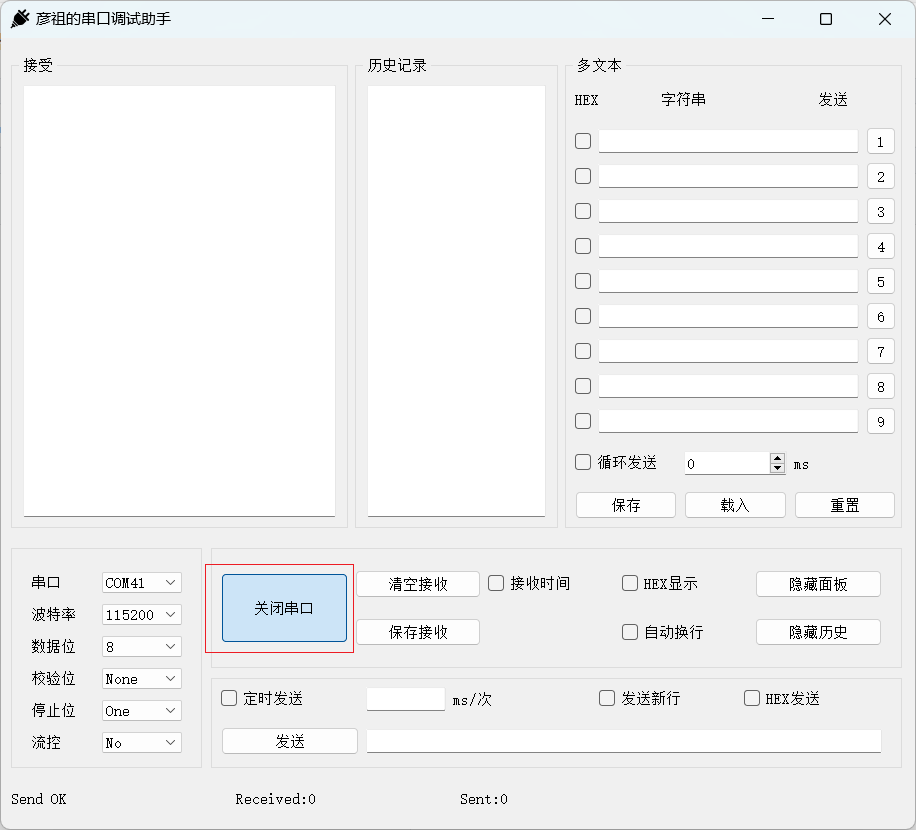Tick the HEX checkbox for row 3
This screenshot has width=916, height=830.
point(583,211)
